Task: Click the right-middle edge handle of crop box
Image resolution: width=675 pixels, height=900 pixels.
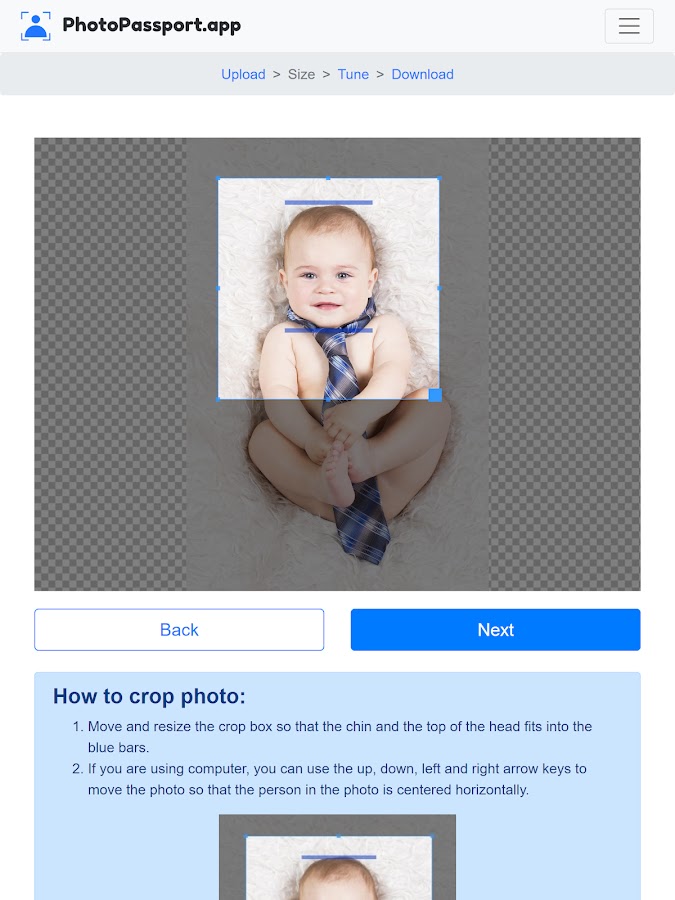Action: [440, 289]
